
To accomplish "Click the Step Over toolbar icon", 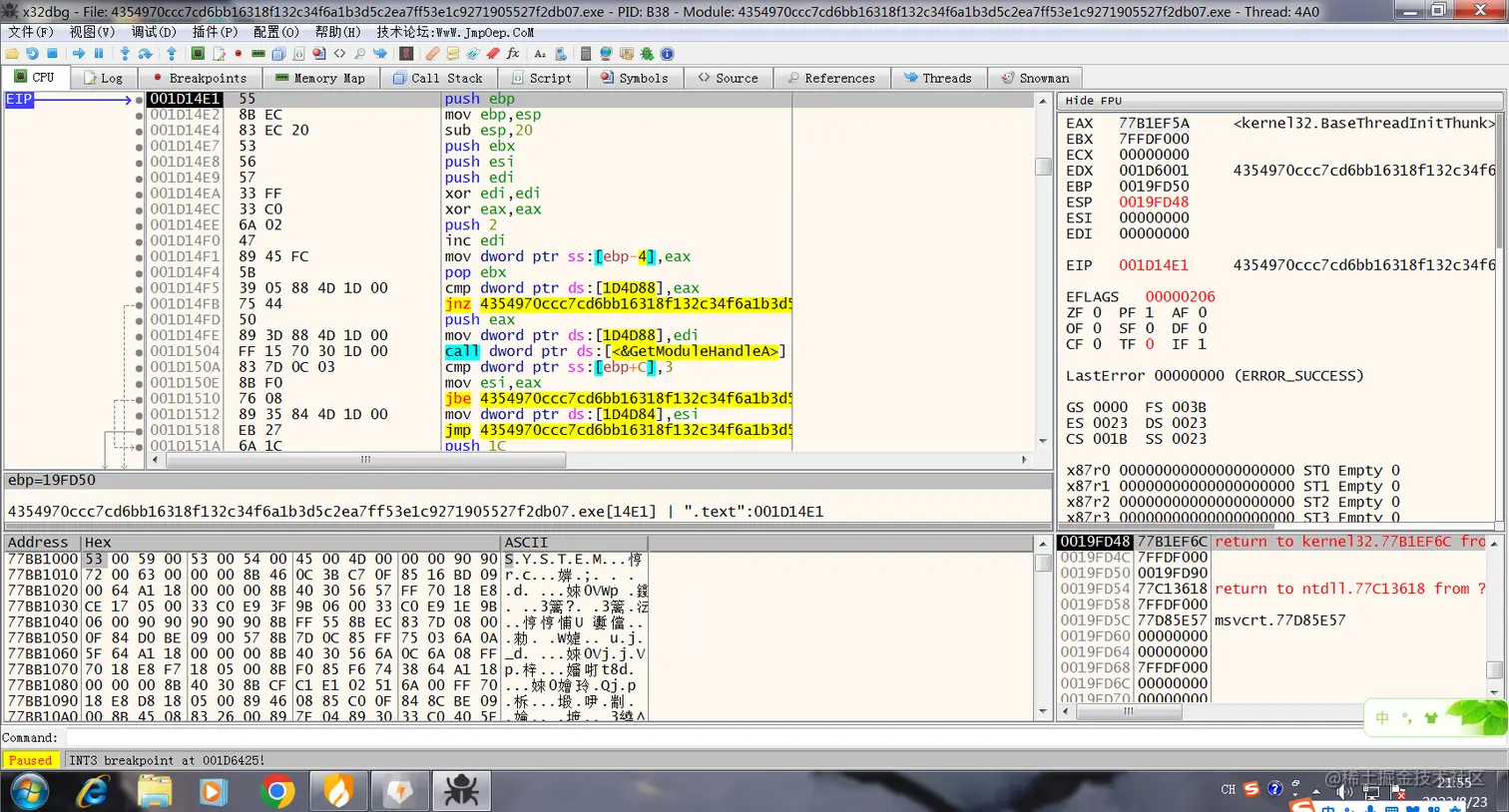I will 146,54.
